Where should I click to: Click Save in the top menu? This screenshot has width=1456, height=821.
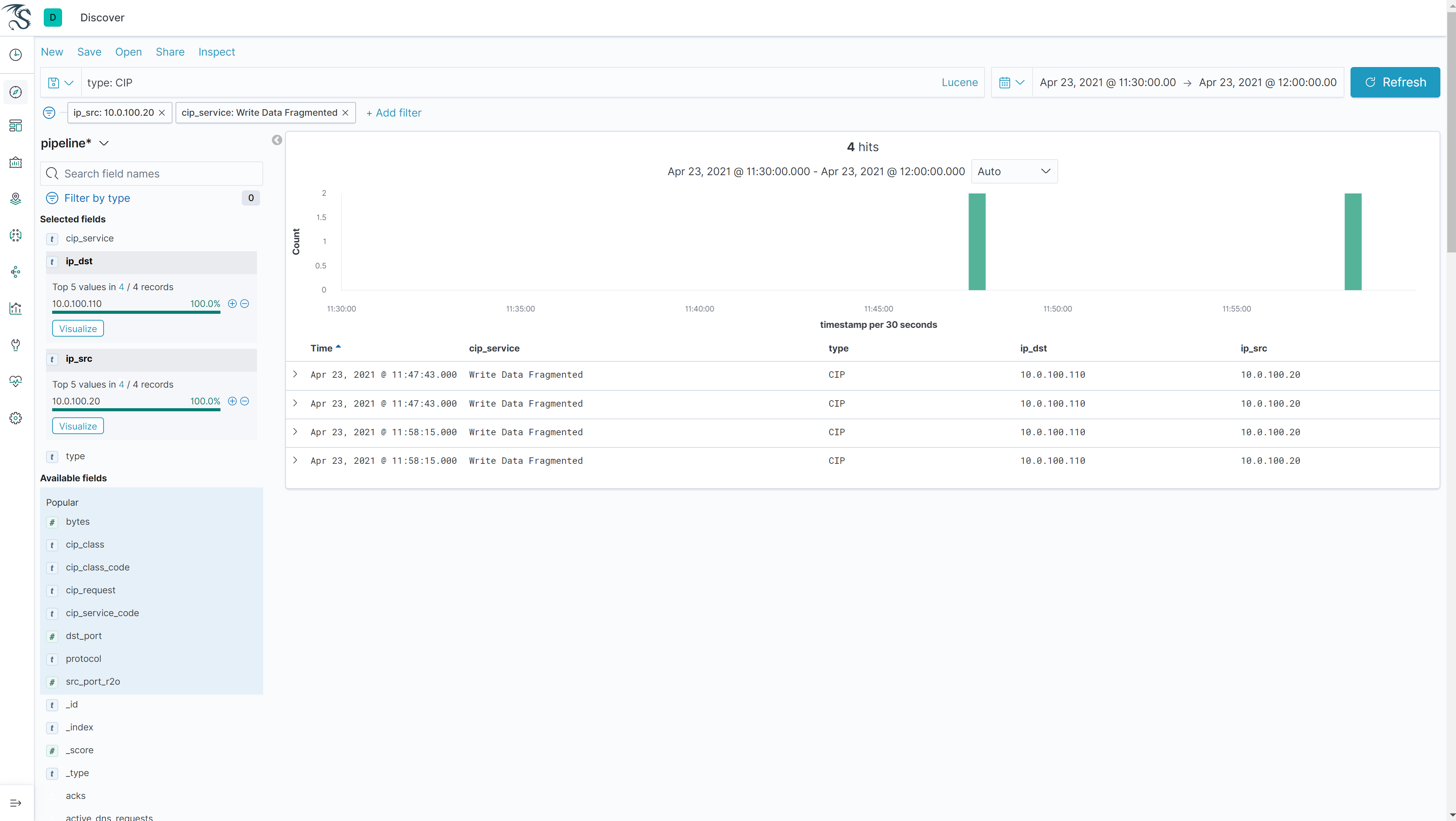point(89,52)
